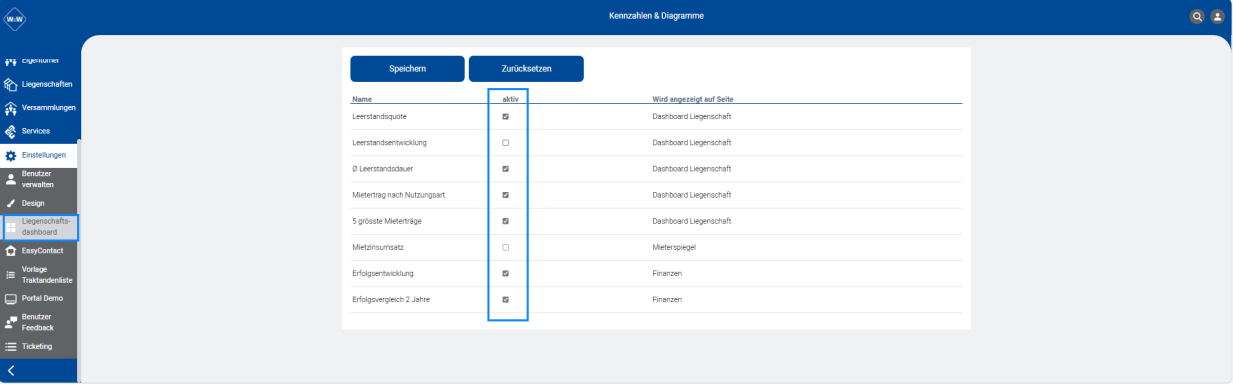The width and height of the screenshot is (1233, 384).
Task: Click Dashboard Liegenschaft in Leerstandsquote row
Action: [x=691, y=117]
